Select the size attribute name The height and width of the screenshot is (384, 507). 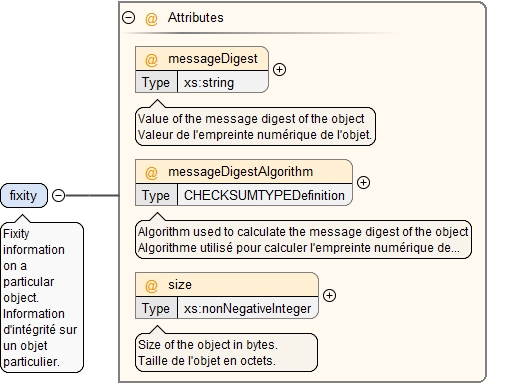tap(180, 285)
